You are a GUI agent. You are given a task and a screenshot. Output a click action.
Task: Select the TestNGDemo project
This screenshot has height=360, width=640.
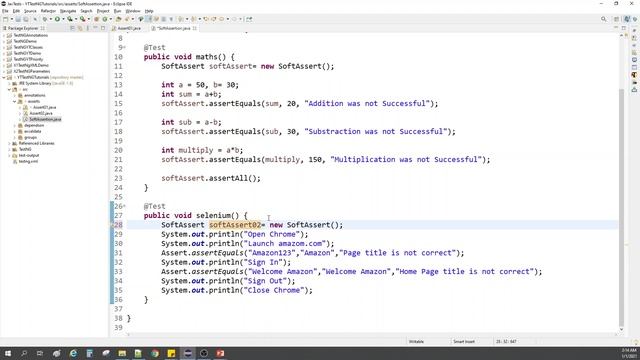pyautogui.click(x=25, y=41)
